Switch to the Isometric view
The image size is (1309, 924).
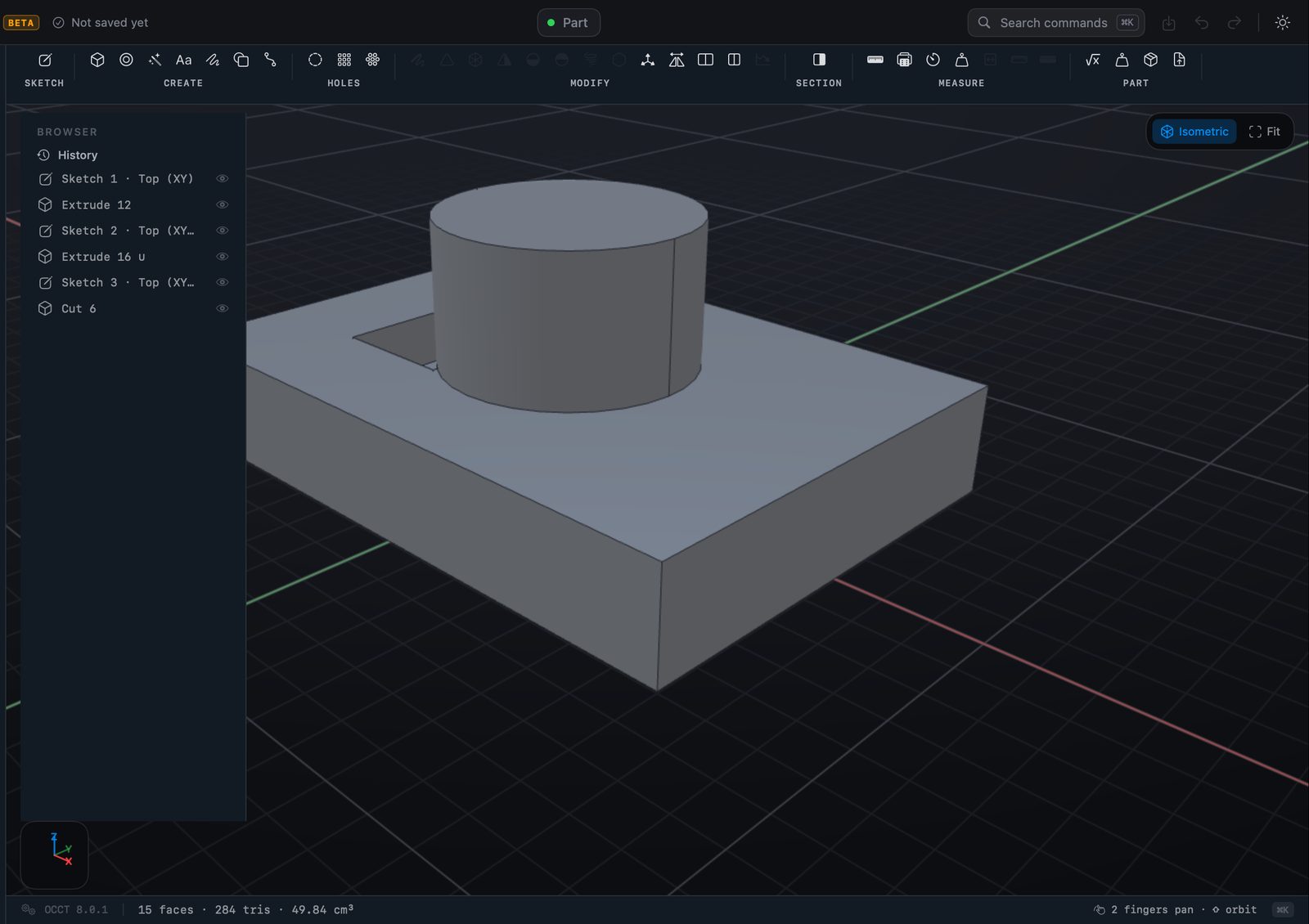point(1195,132)
